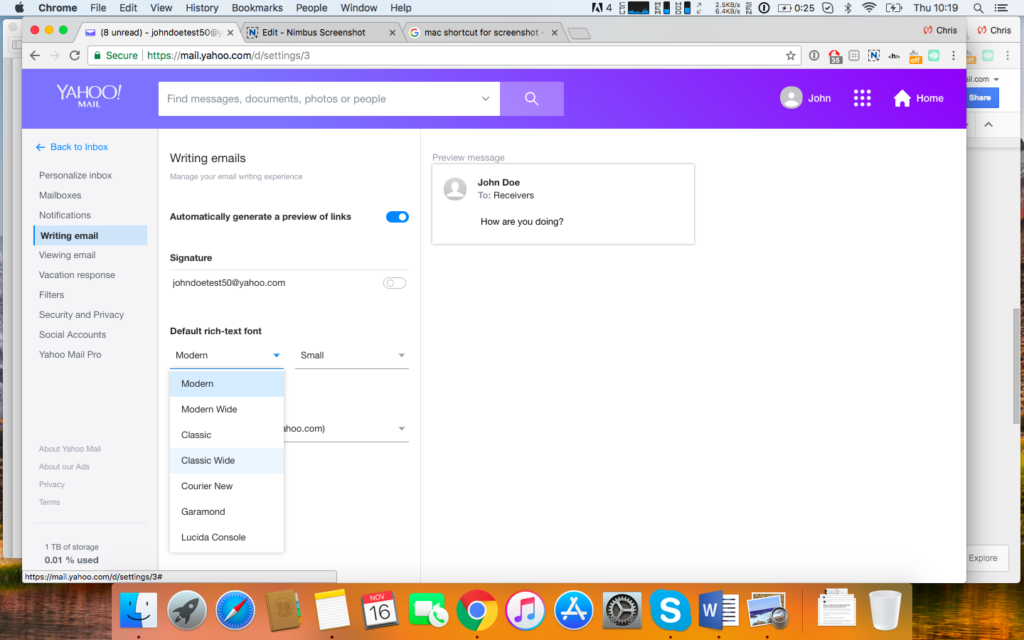Image resolution: width=1024 pixels, height=640 pixels.
Task: Switch to Nimbus Screenshot browser tab
Action: pos(318,32)
